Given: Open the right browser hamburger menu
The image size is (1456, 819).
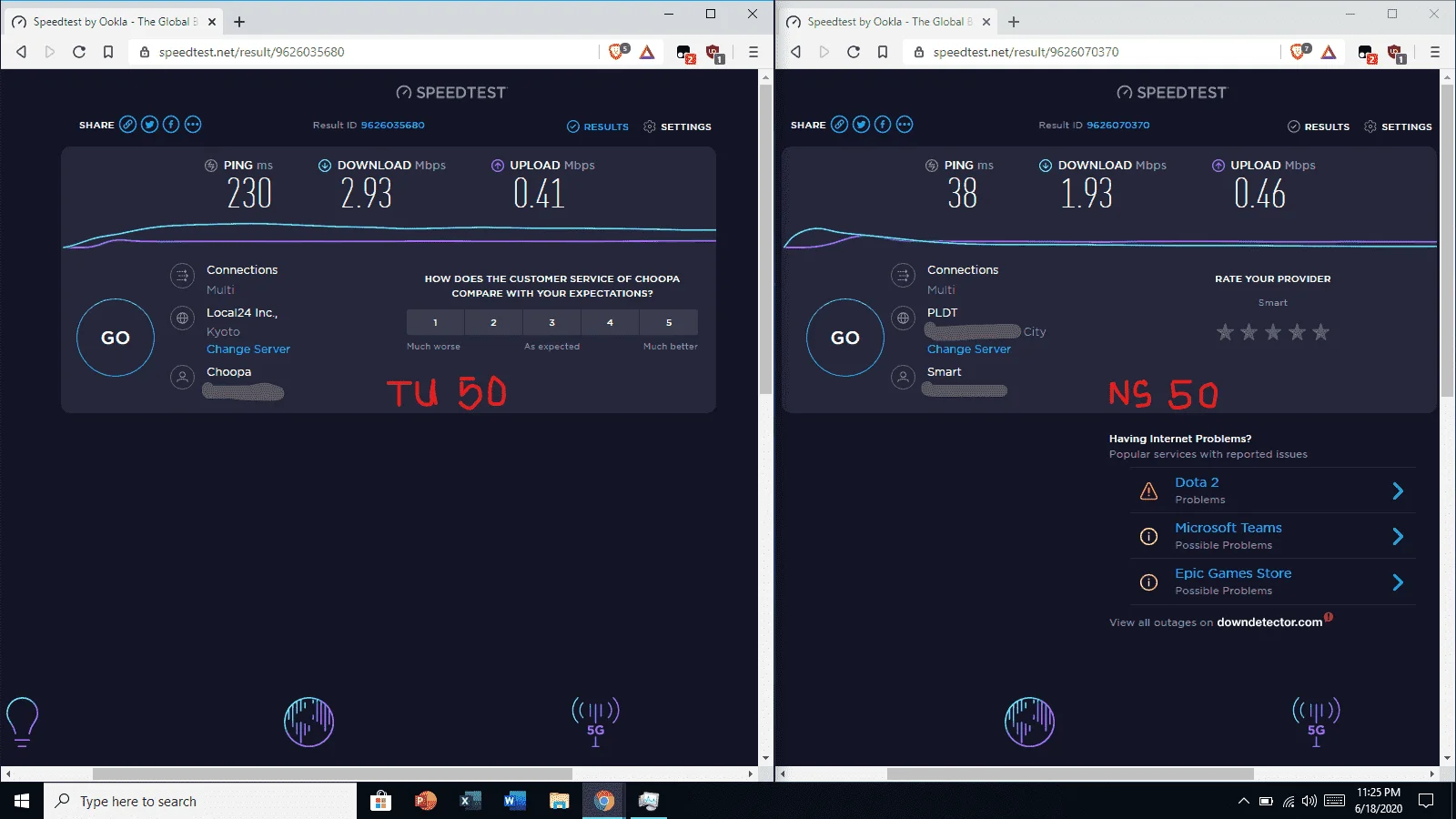Looking at the screenshot, I should (x=1435, y=52).
